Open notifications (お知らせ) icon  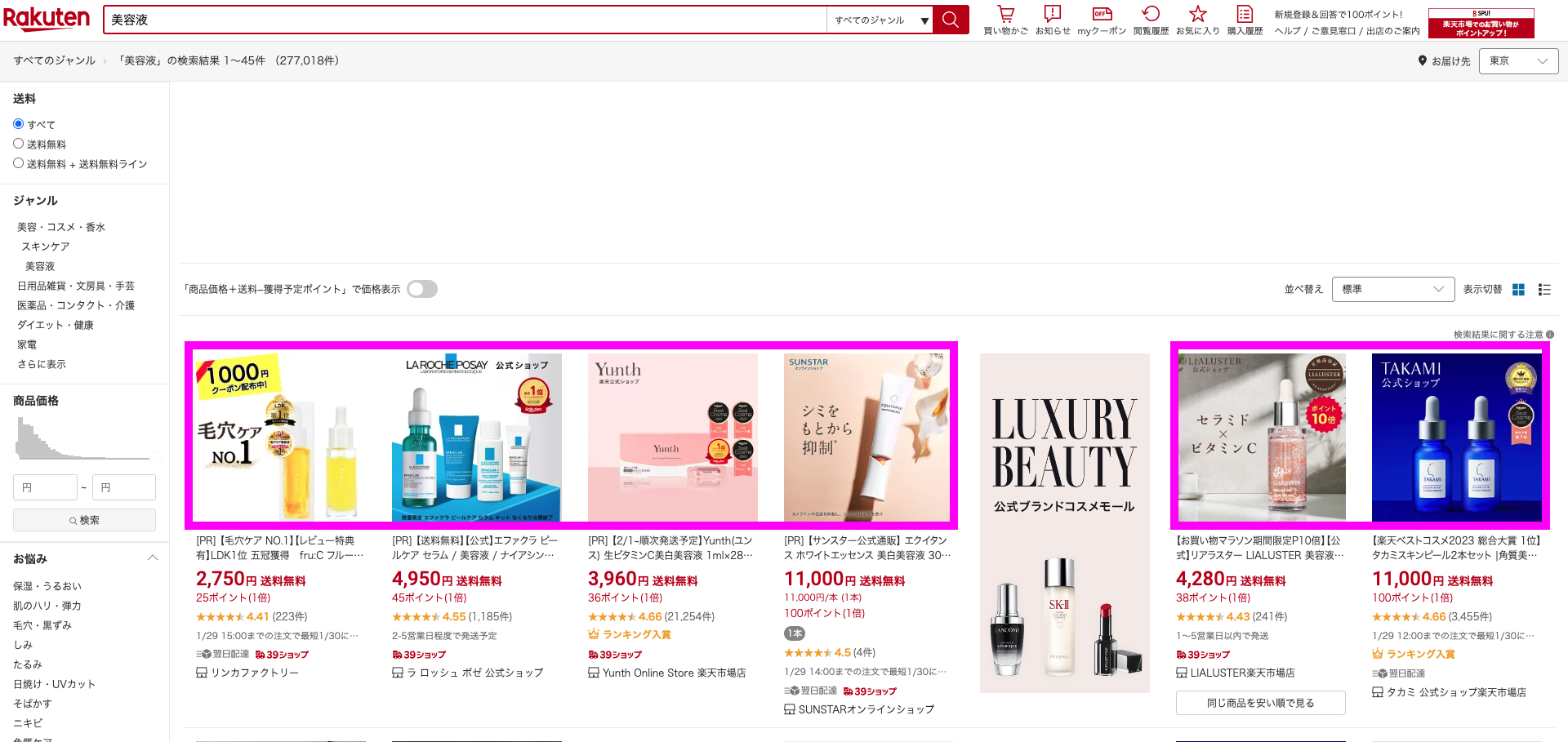pyautogui.click(x=1052, y=15)
